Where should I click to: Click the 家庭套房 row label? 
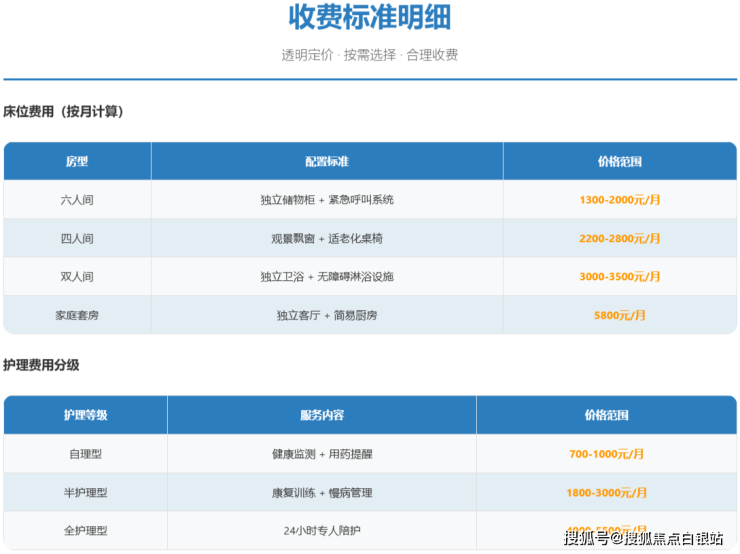click(77, 315)
